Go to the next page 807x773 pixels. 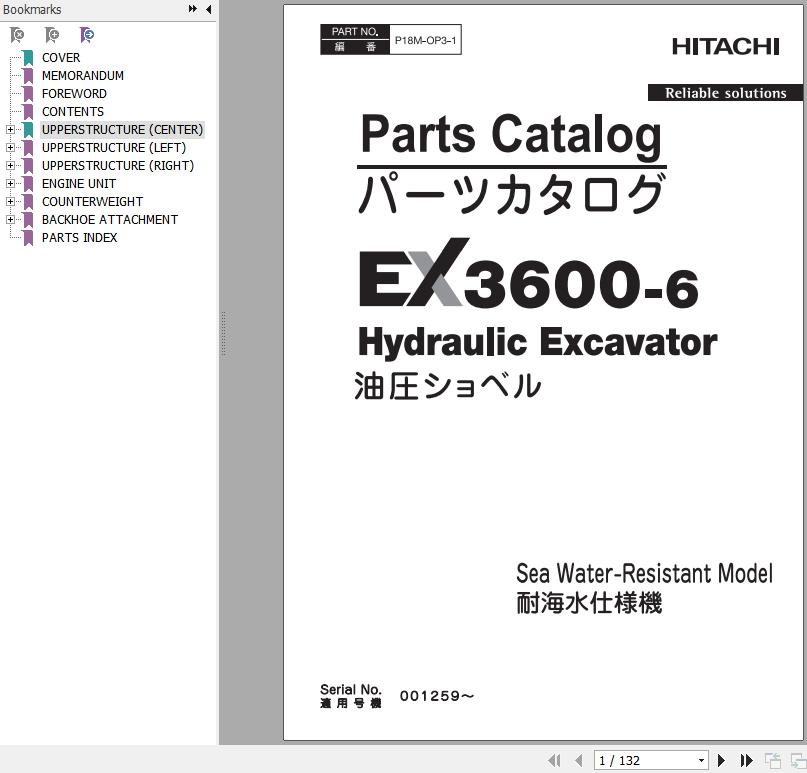tap(721, 760)
